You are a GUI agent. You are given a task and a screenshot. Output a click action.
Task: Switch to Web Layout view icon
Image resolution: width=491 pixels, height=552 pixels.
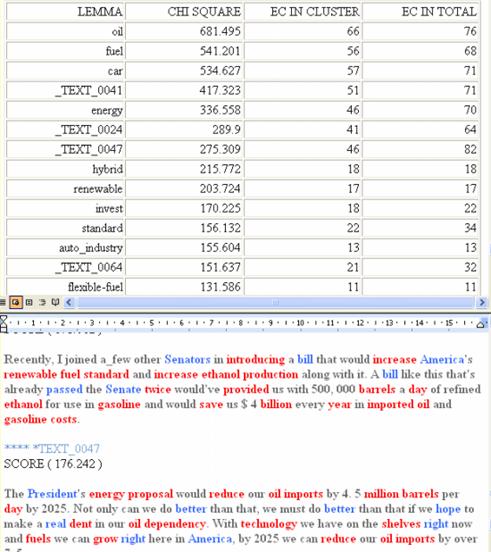point(15,302)
